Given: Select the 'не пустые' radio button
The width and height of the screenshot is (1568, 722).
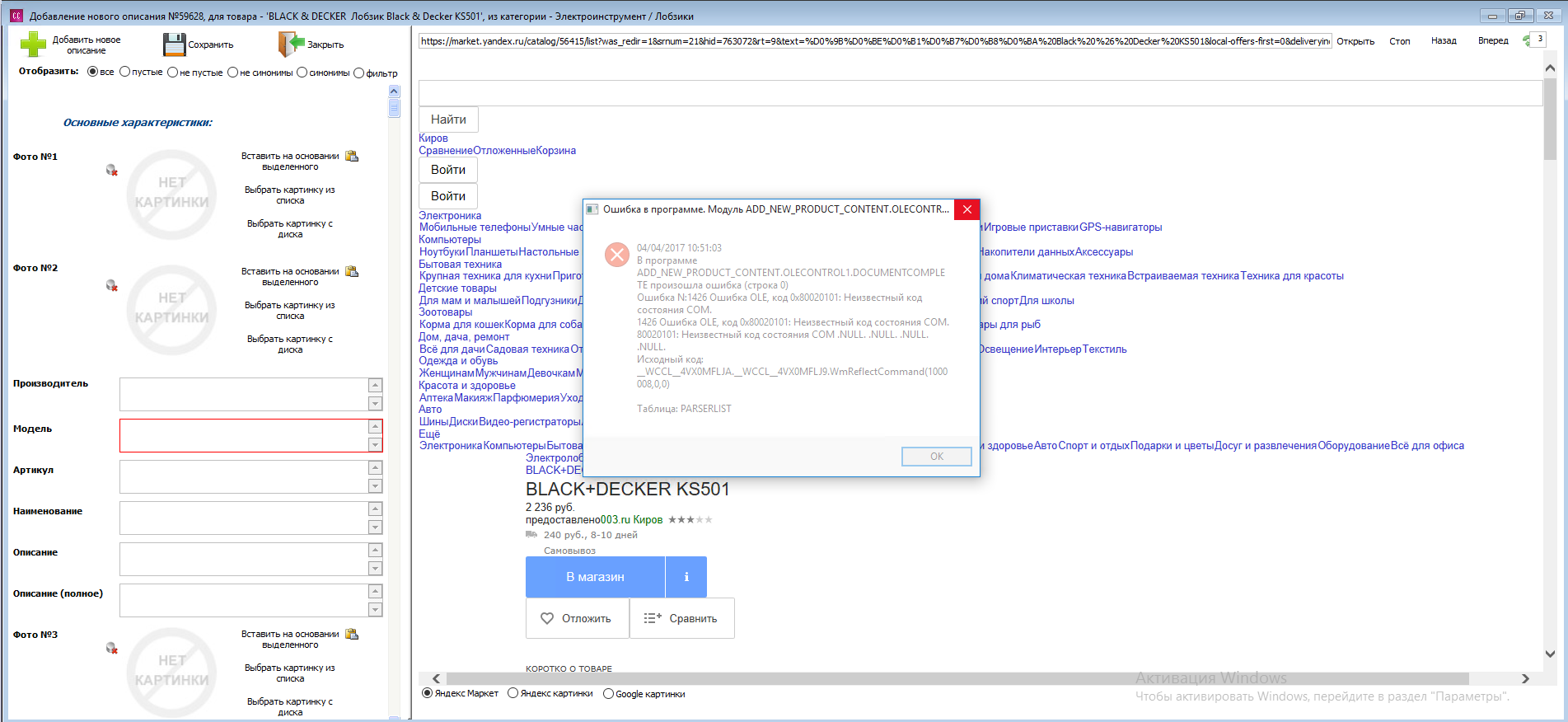Looking at the screenshot, I should click(x=173, y=73).
